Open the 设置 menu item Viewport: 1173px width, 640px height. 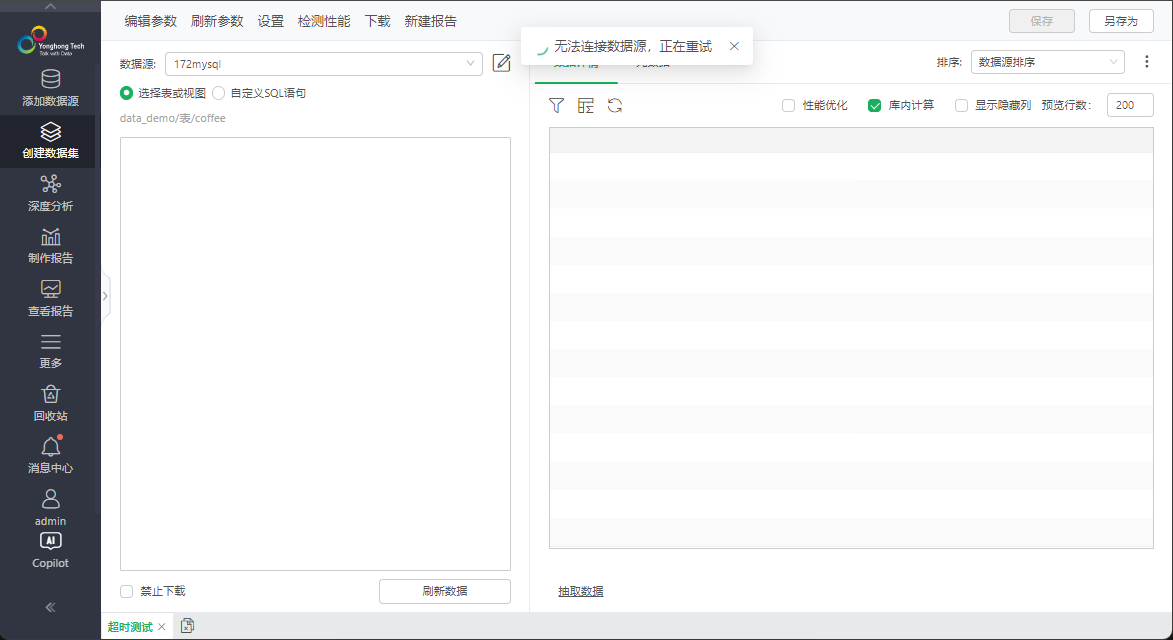point(270,20)
